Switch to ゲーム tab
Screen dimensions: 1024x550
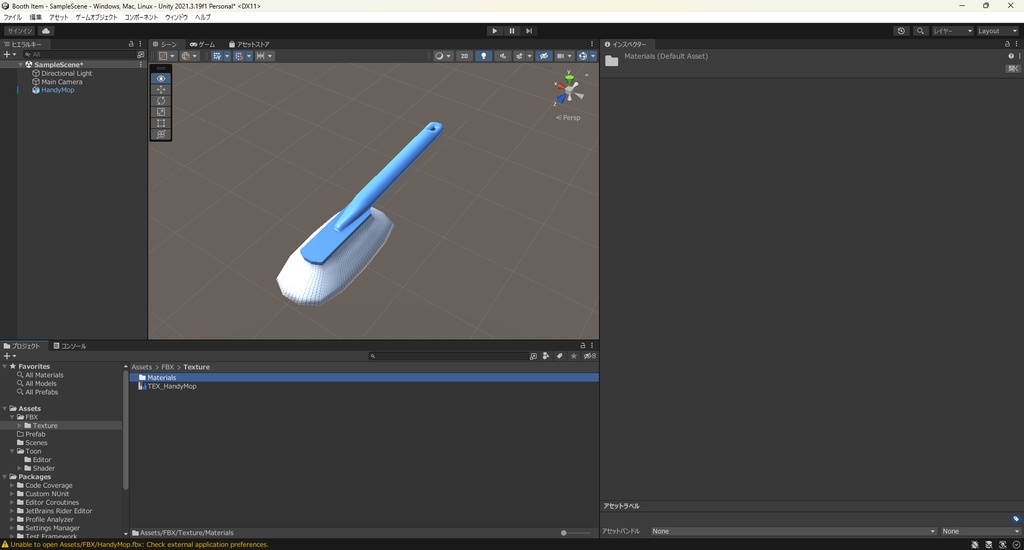tap(202, 44)
